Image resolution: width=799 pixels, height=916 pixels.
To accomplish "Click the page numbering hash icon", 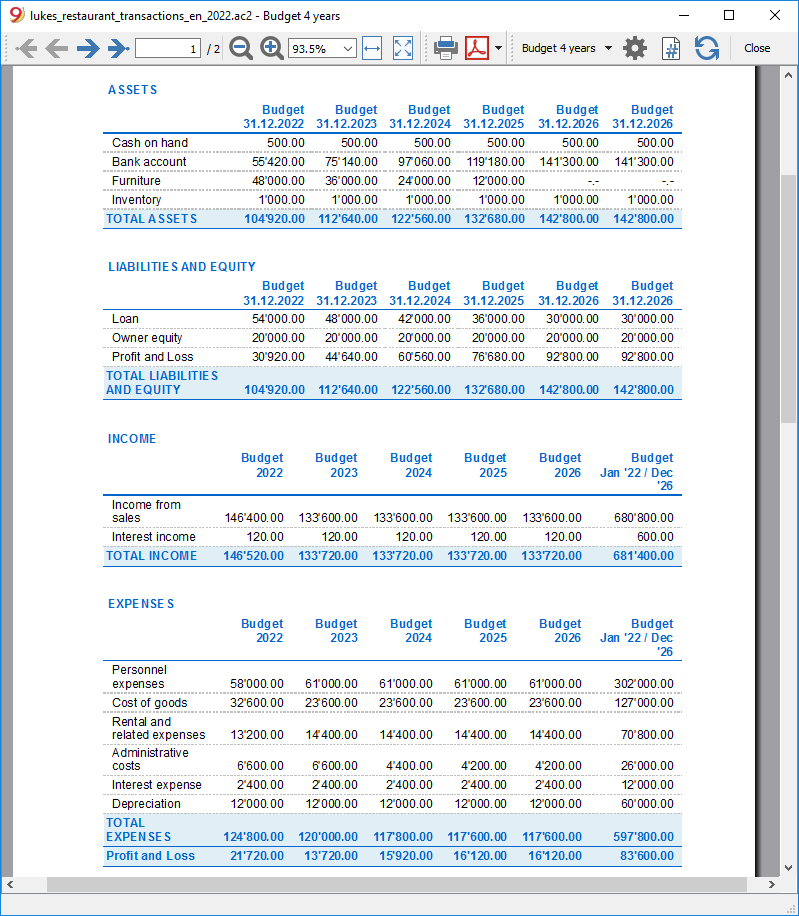I will click(671, 48).
